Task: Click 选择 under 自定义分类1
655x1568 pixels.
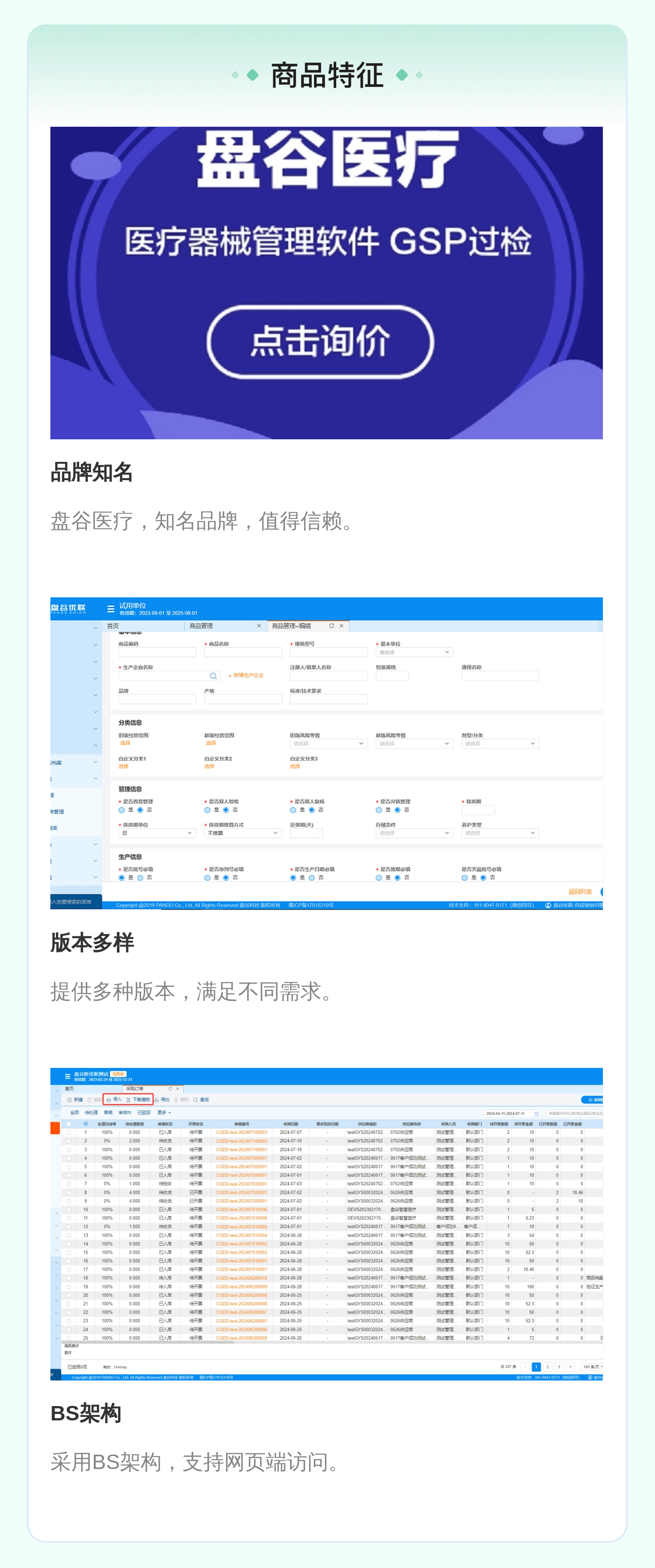Action: [x=124, y=766]
